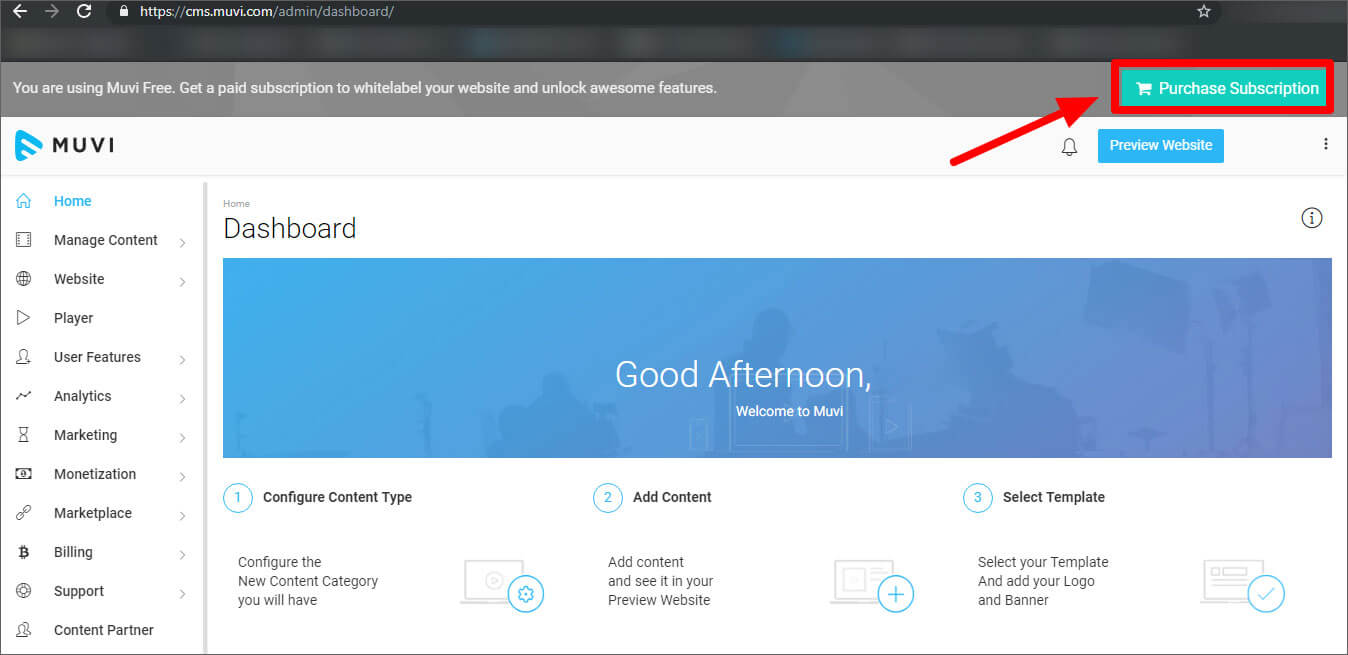Click the Player play-triangle icon

coord(23,318)
